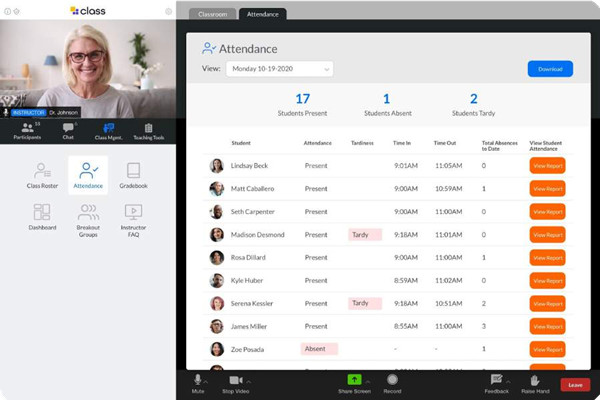The image size is (600, 400).
Task: Open the View date dropdown
Action: tap(279, 69)
